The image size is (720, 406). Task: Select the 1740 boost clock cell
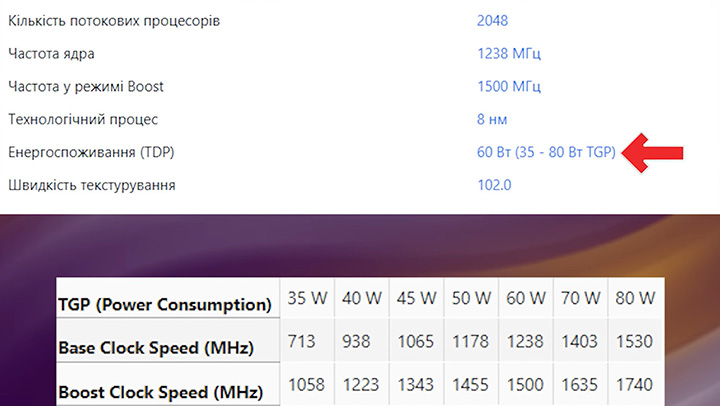tap(636, 385)
